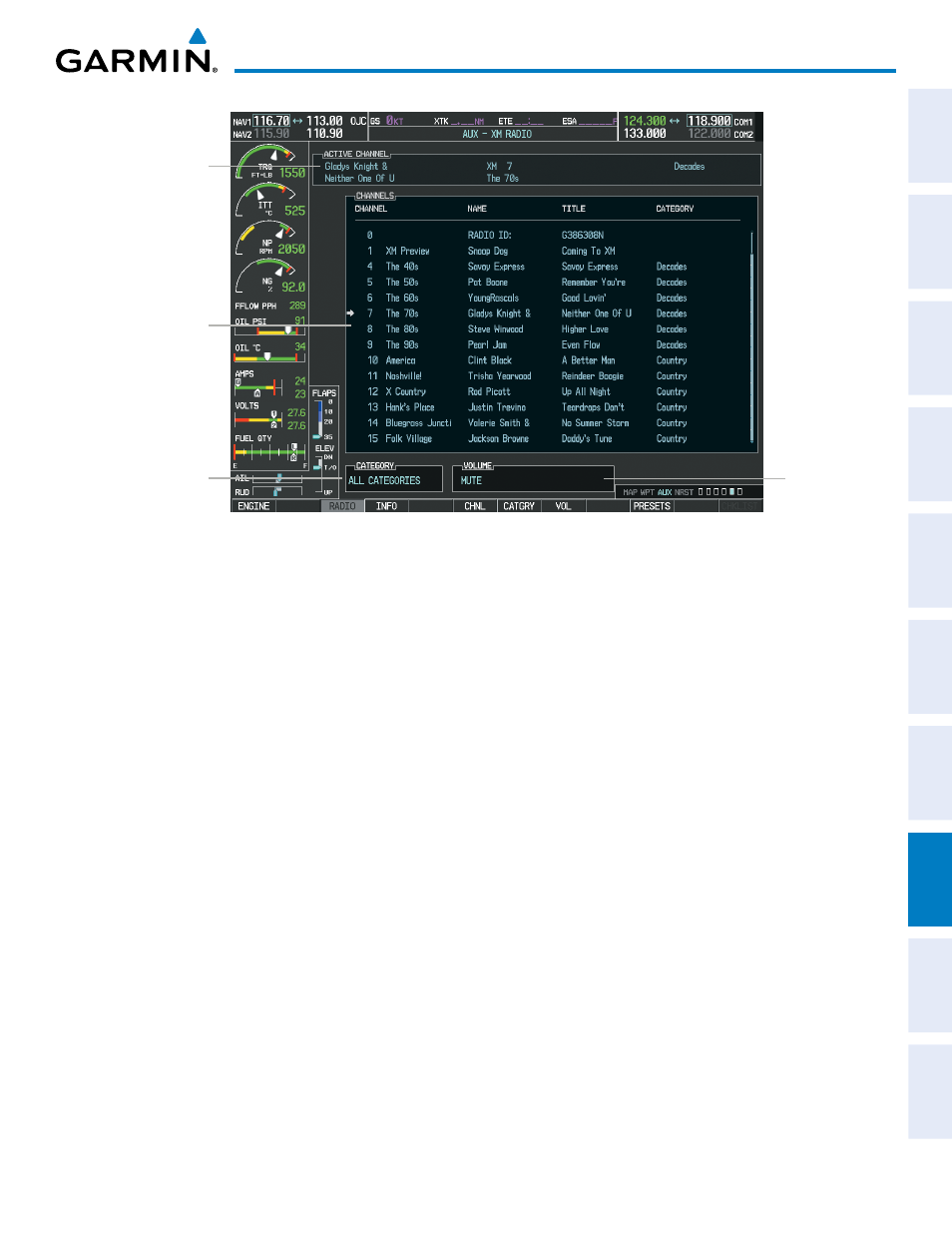Select the INFO softkey
The width and height of the screenshot is (952, 1233).
[x=386, y=506]
